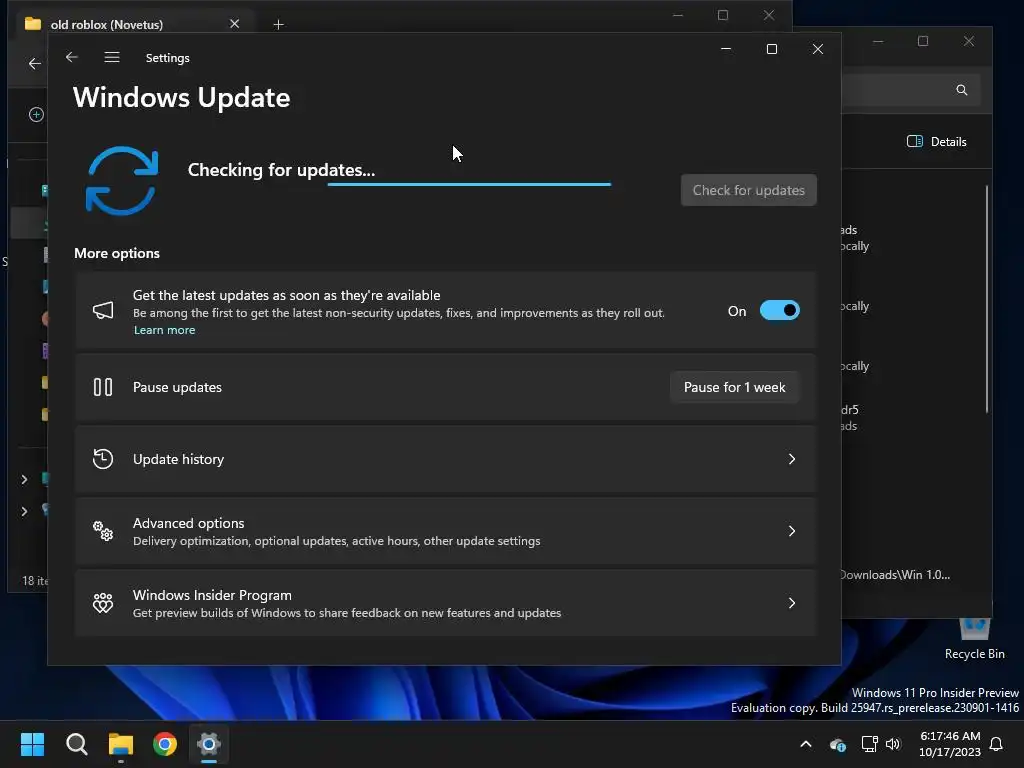Click Check for updates button
1024x768 pixels.
pyautogui.click(x=748, y=190)
